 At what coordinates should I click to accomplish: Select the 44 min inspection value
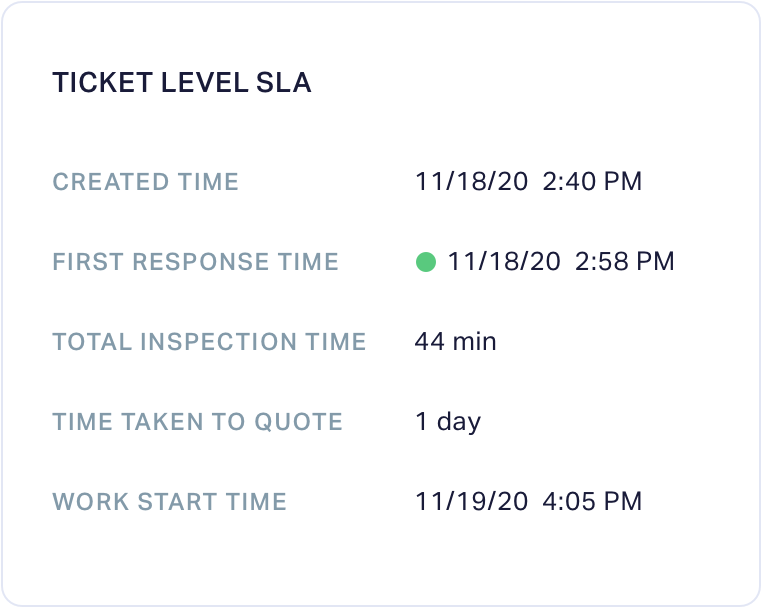455,341
